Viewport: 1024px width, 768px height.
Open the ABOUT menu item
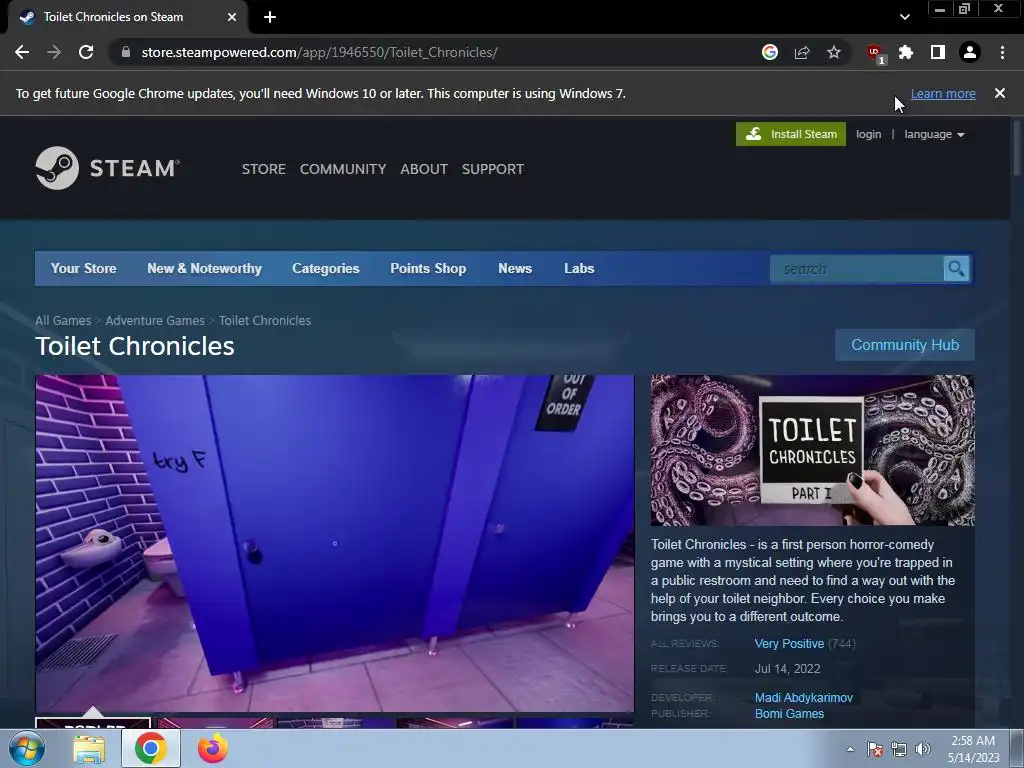point(424,169)
